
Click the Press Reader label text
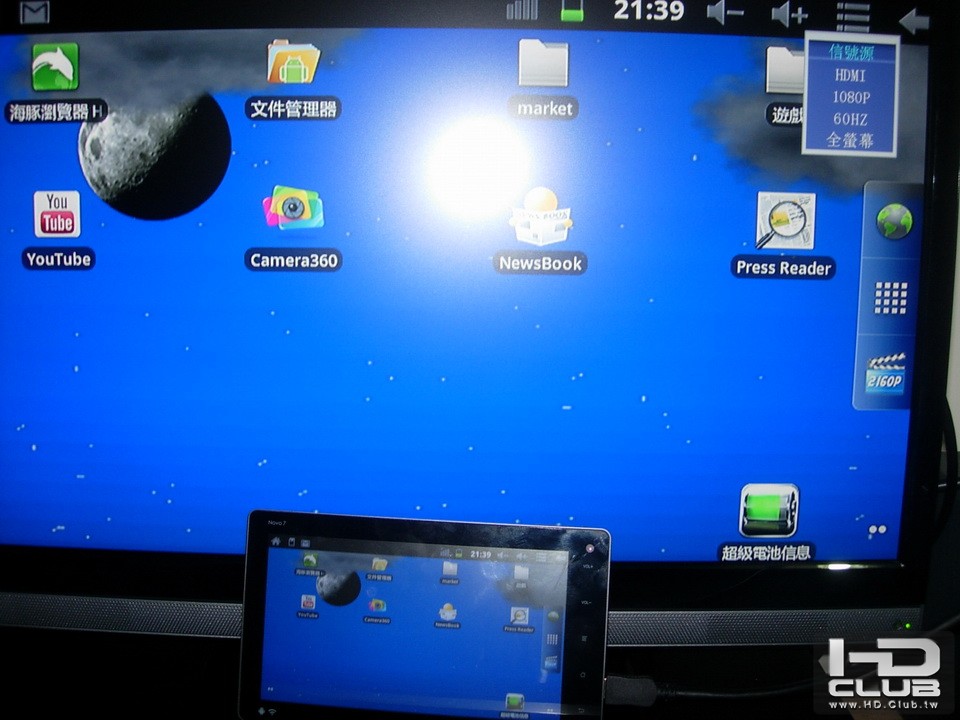click(x=783, y=268)
